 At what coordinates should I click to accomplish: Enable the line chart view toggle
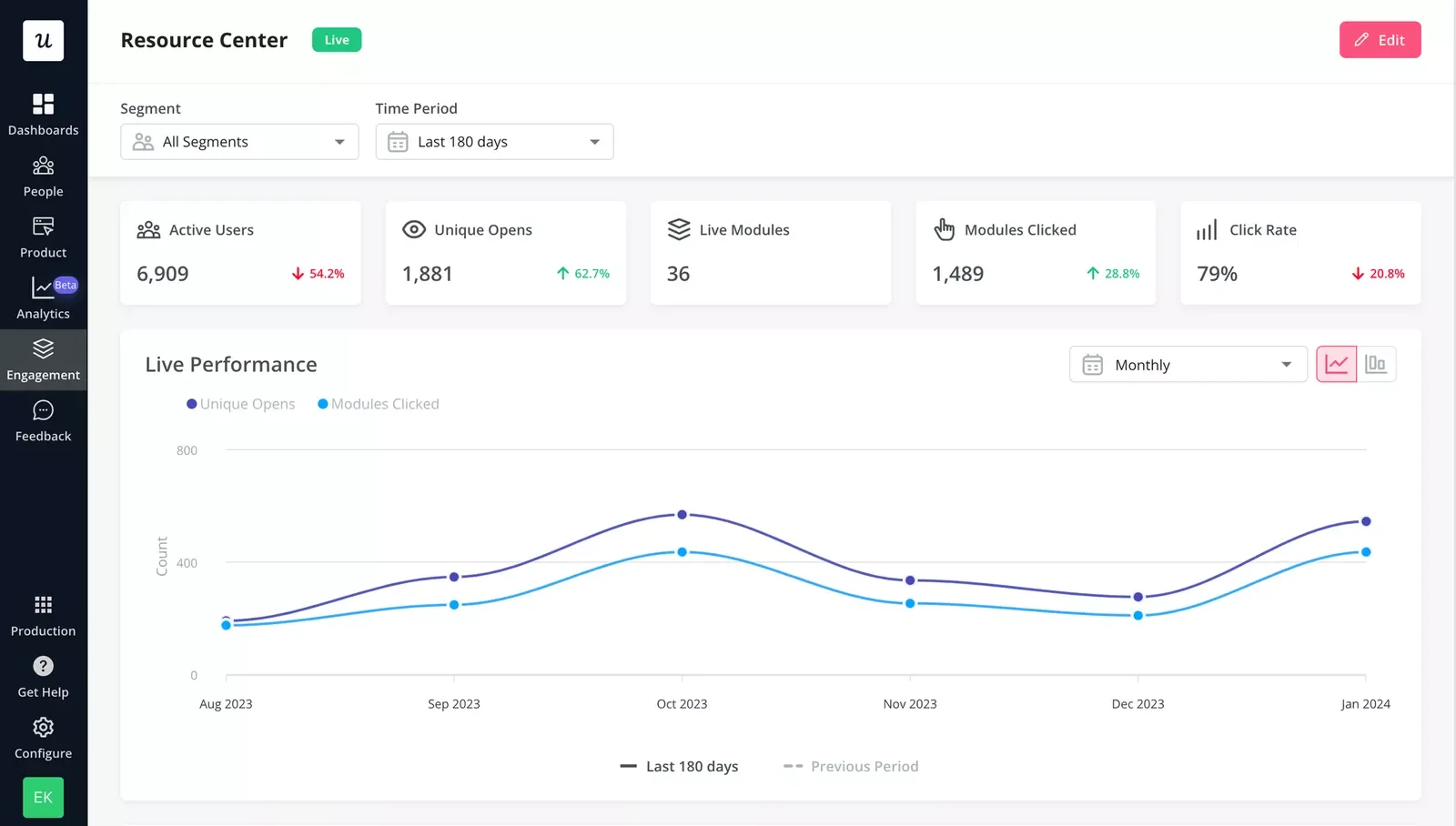pyautogui.click(x=1336, y=364)
